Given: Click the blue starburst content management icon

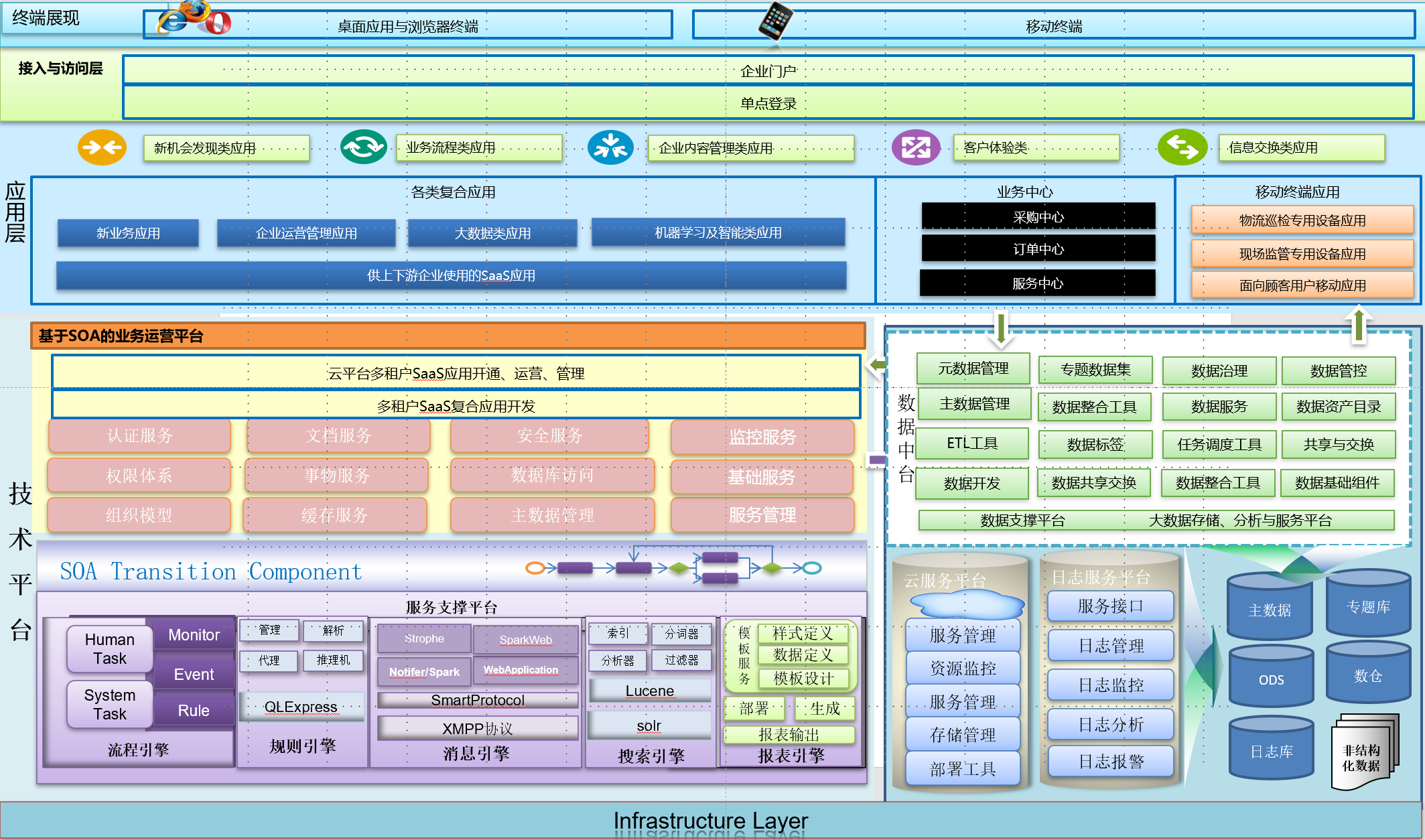Looking at the screenshot, I should pyautogui.click(x=610, y=147).
